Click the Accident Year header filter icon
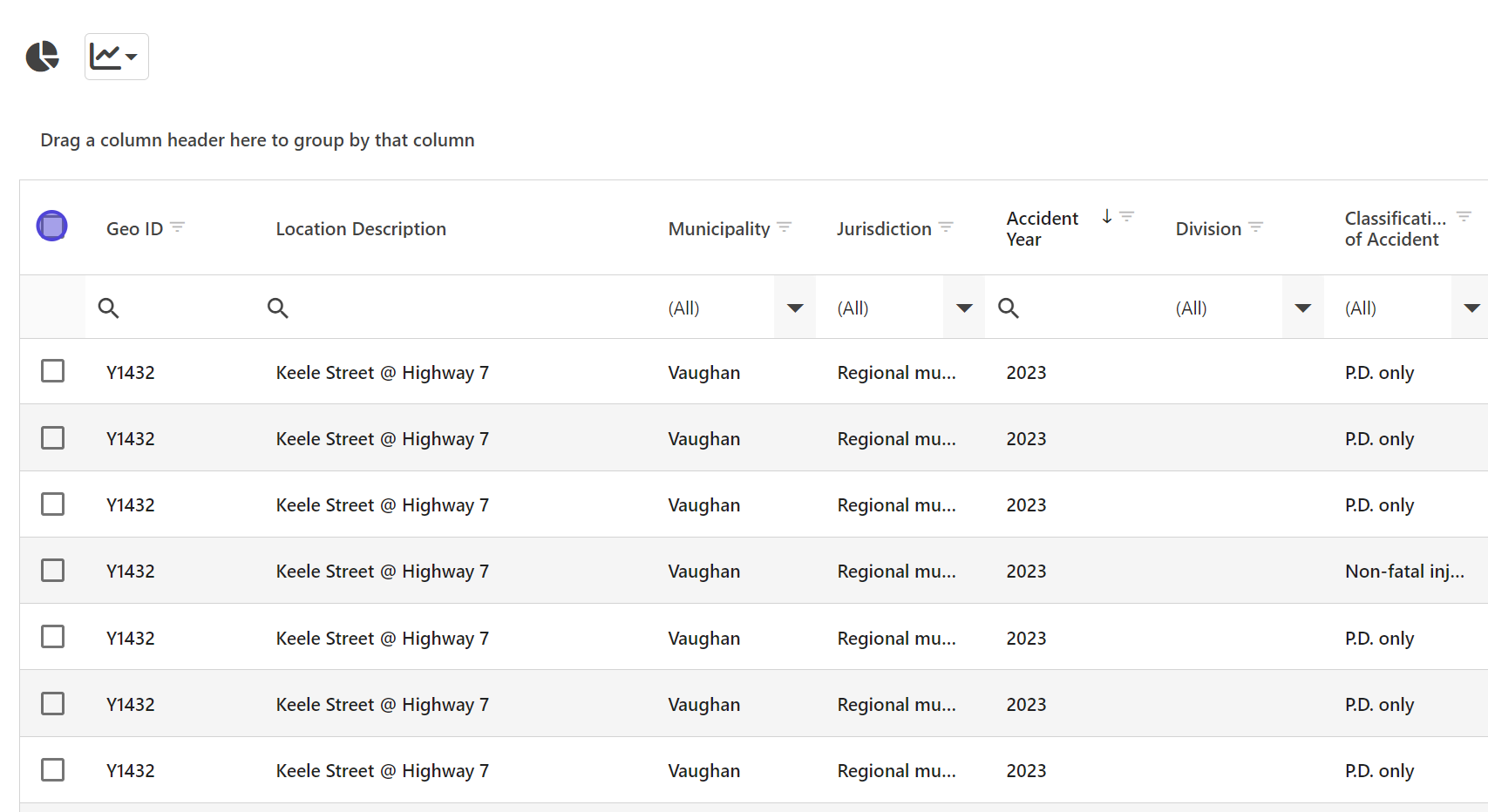1488x812 pixels. tap(1127, 217)
